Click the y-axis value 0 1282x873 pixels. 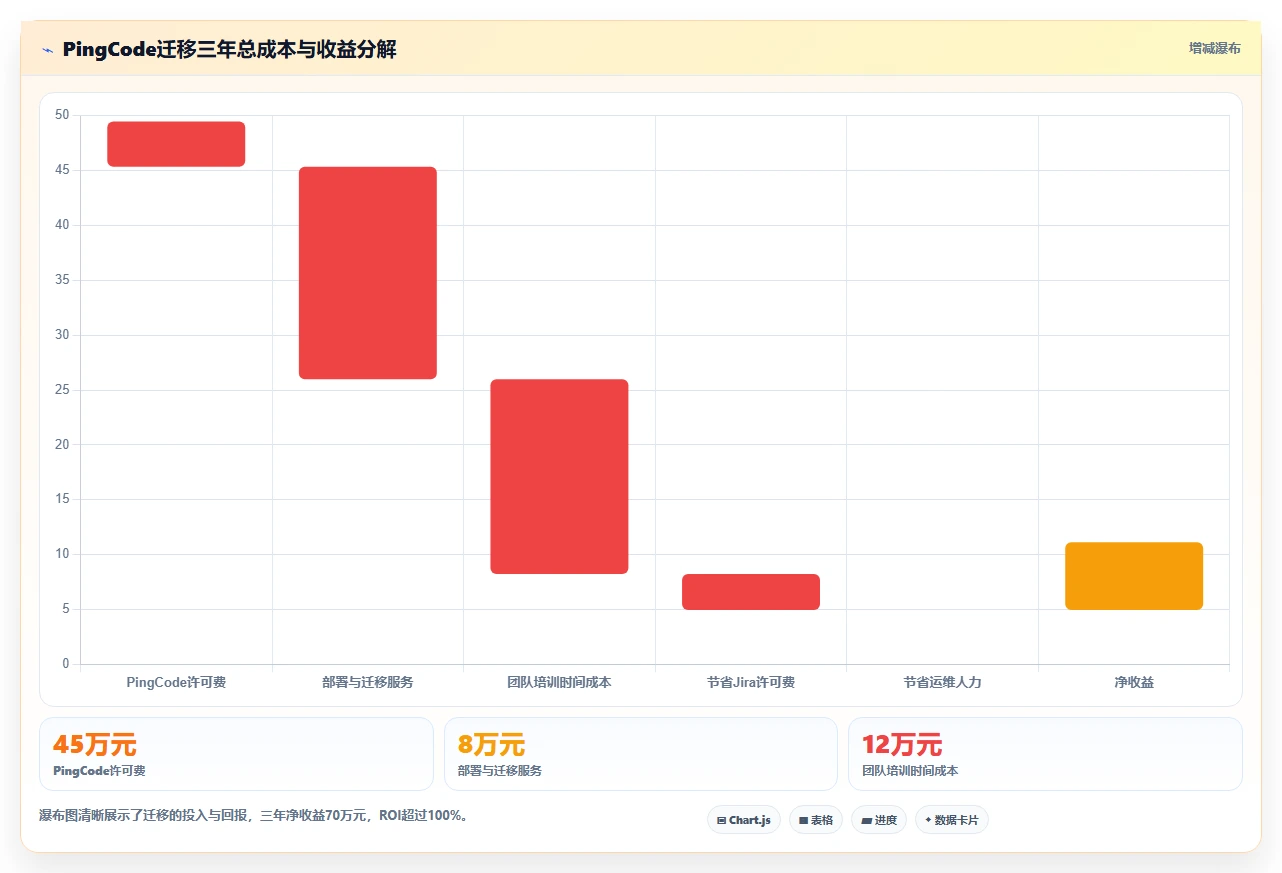(x=66, y=664)
